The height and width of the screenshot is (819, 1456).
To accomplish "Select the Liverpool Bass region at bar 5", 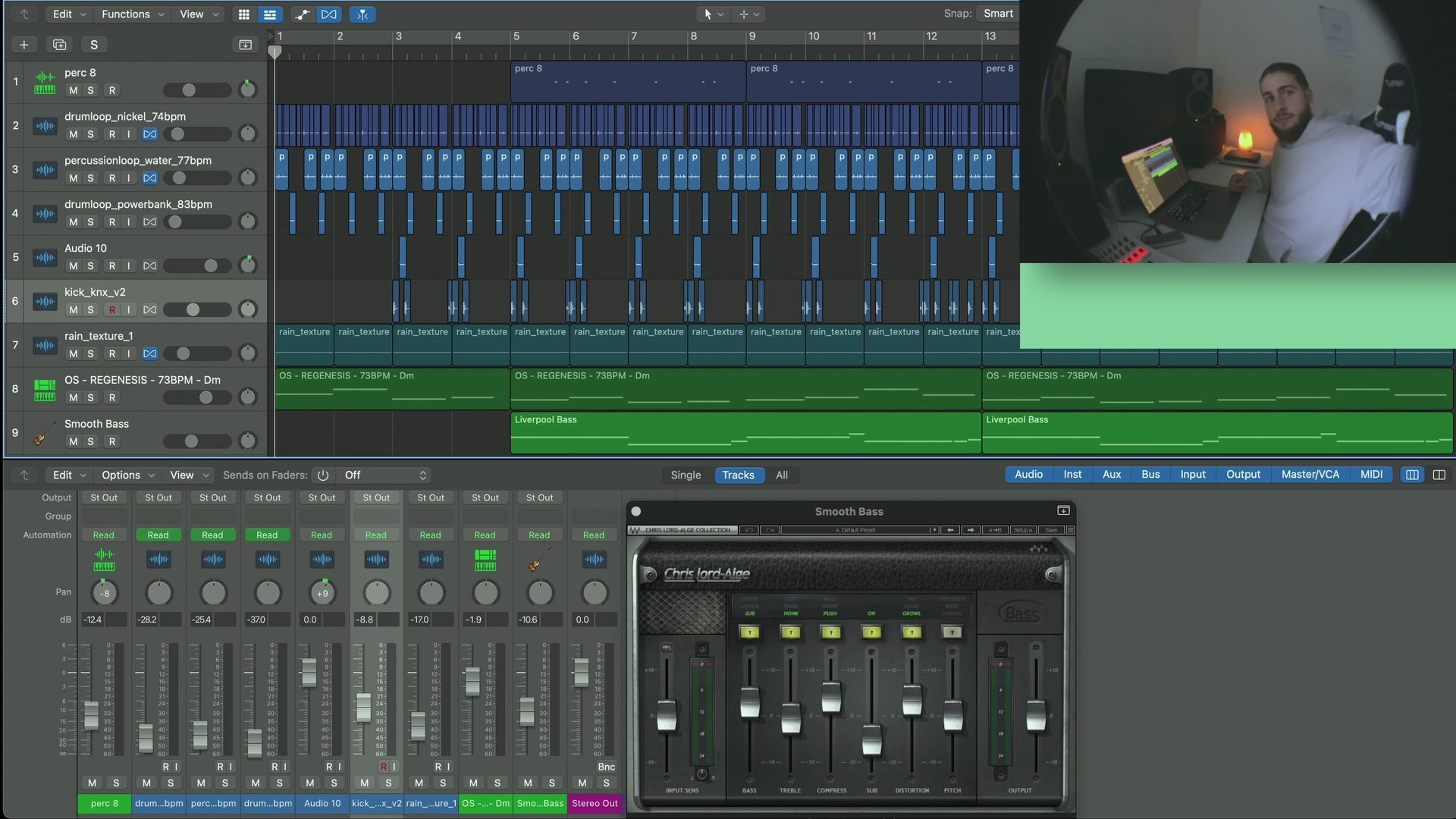I will pyautogui.click(x=745, y=433).
